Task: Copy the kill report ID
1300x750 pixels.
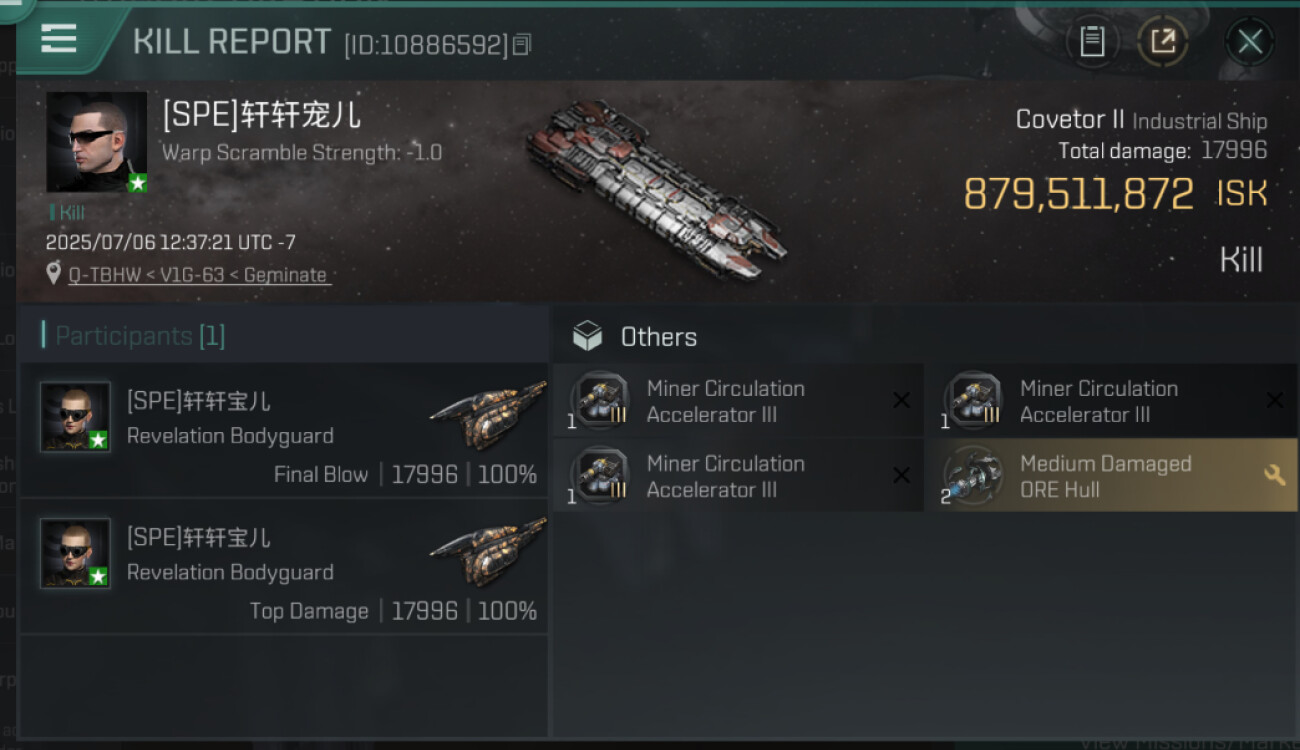Action: [522, 44]
